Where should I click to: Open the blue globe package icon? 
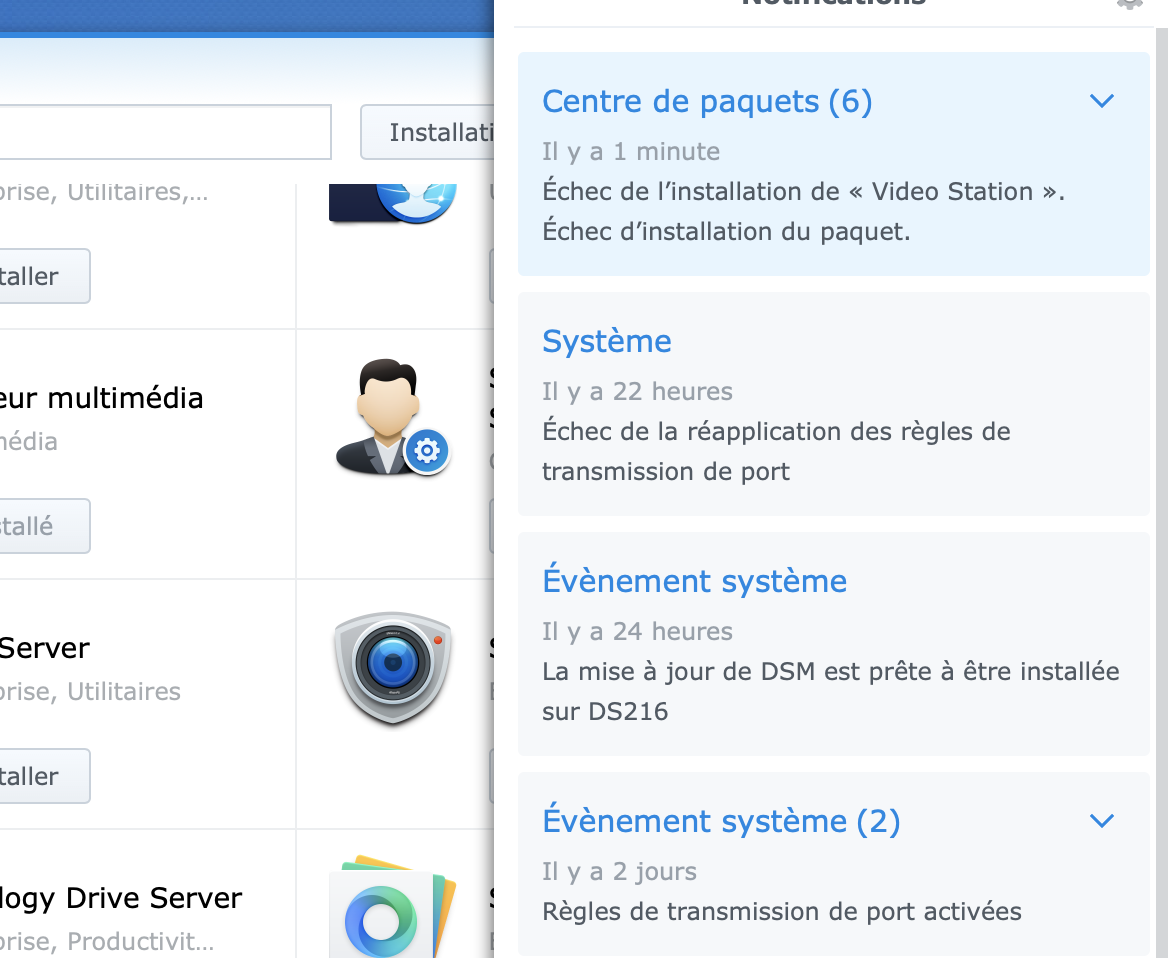click(393, 203)
